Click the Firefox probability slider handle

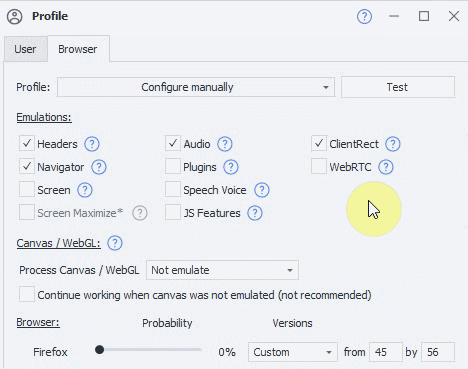[99, 350]
